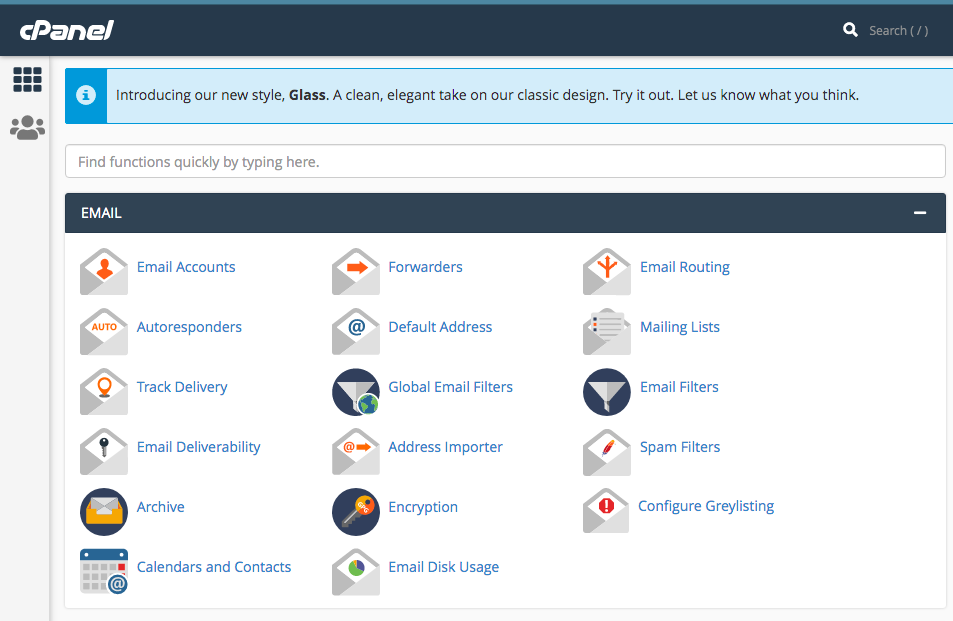The height and width of the screenshot is (621, 953).
Task: Click the Archive box icon
Action: click(104, 512)
